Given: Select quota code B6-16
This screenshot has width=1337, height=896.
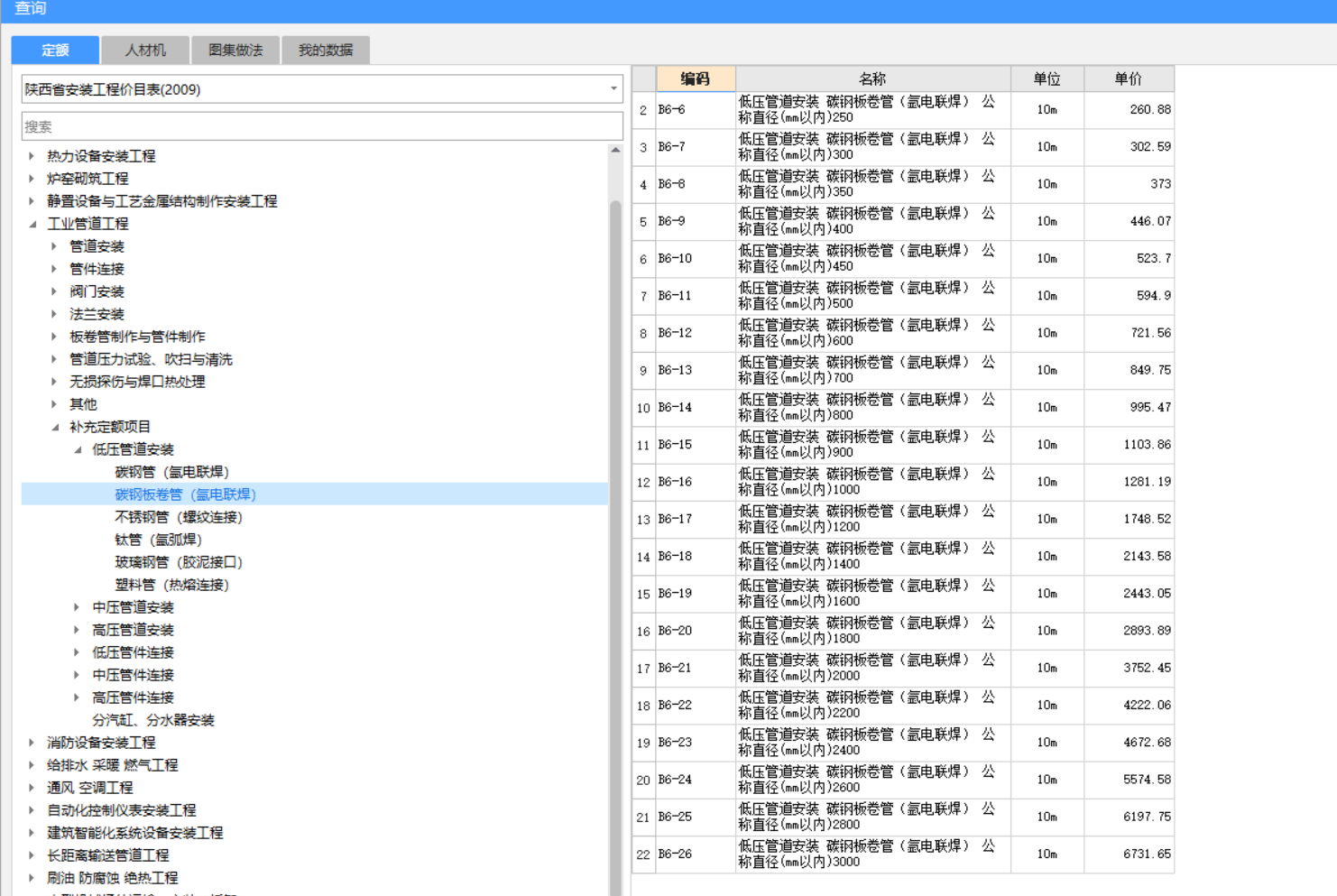Looking at the screenshot, I should pyautogui.click(x=696, y=482).
